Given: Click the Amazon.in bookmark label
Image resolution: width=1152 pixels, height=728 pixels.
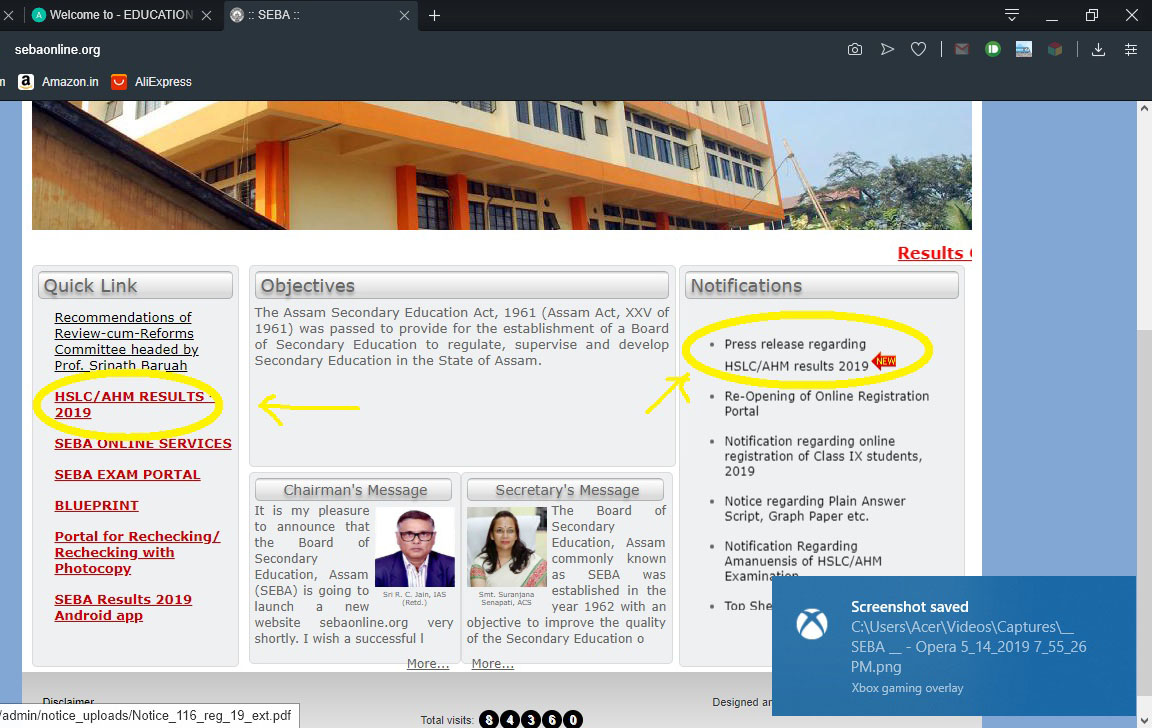Looking at the screenshot, I should (x=70, y=82).
